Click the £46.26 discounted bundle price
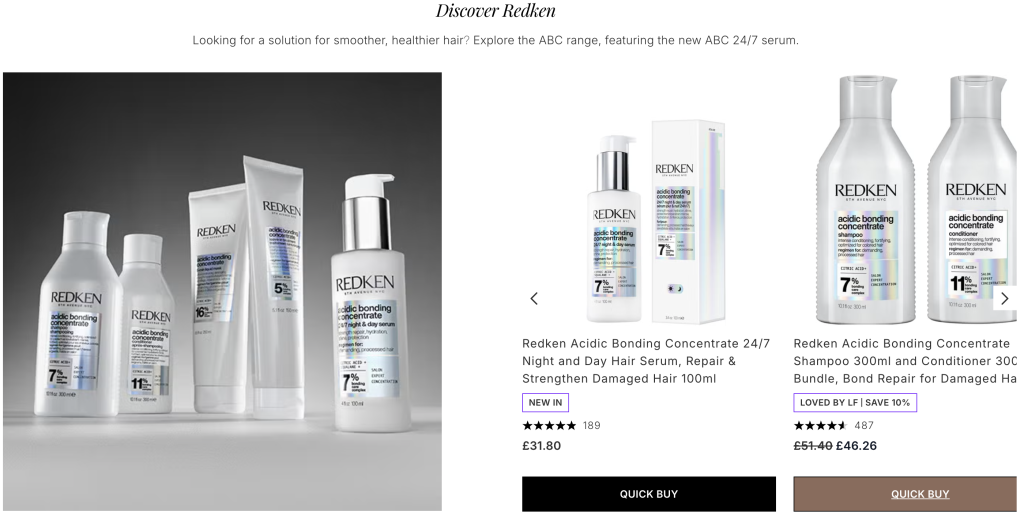1024x516 pixels. pyautogui.click(x=856, y=445)
